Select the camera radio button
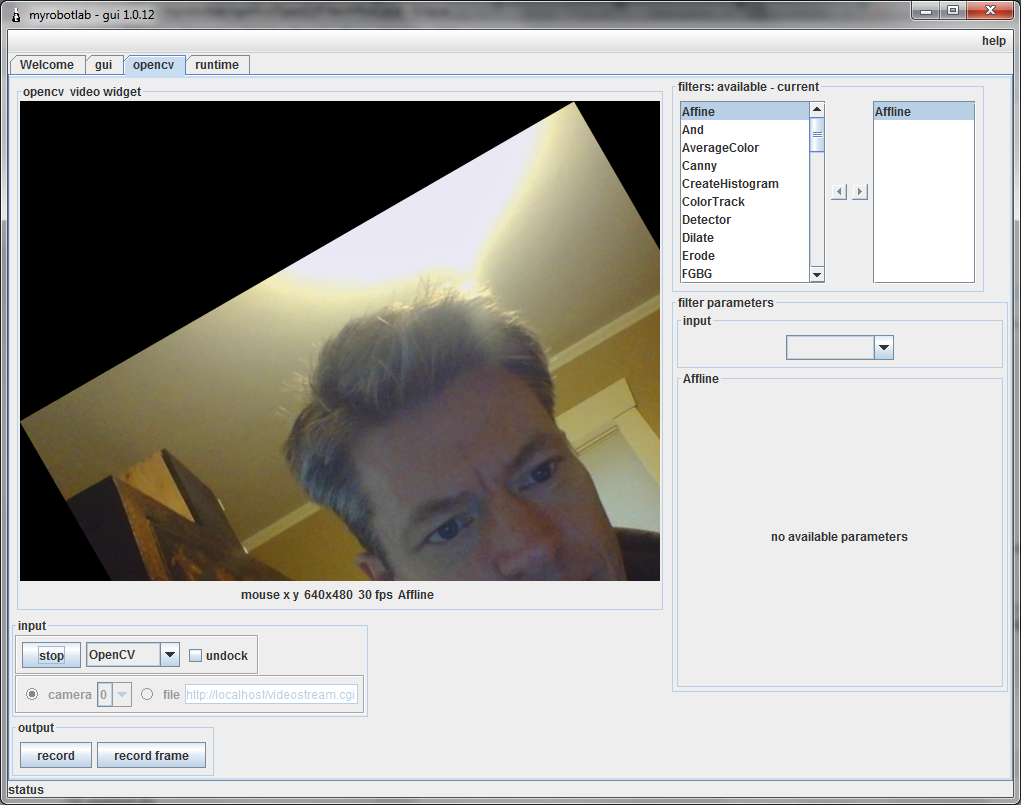The width and height of the screenshot is (1021, 805). click(33, 694)
